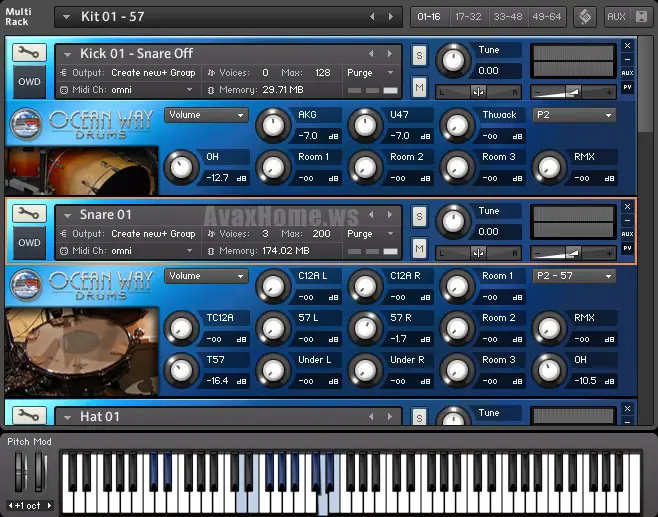Load next instrument for Kick 01 - Snare Off

(390, 53)
